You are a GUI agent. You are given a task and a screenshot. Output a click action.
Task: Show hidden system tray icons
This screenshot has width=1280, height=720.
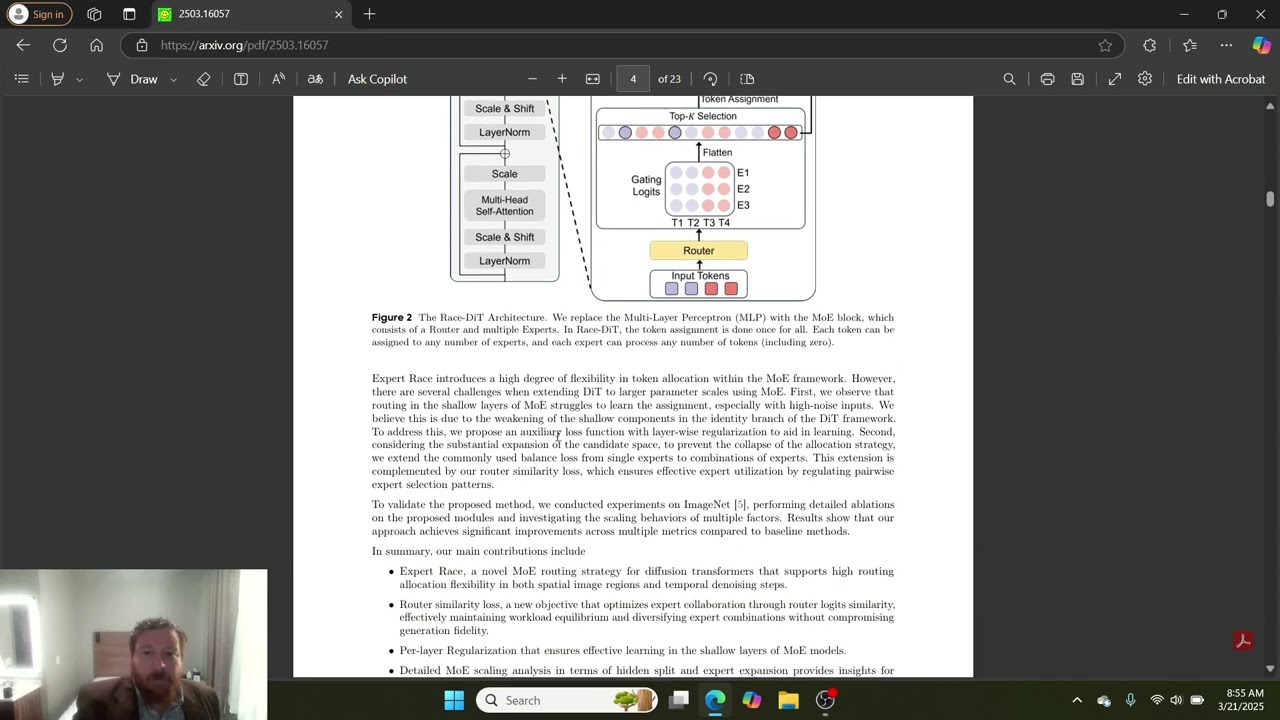click(1077, 700)
